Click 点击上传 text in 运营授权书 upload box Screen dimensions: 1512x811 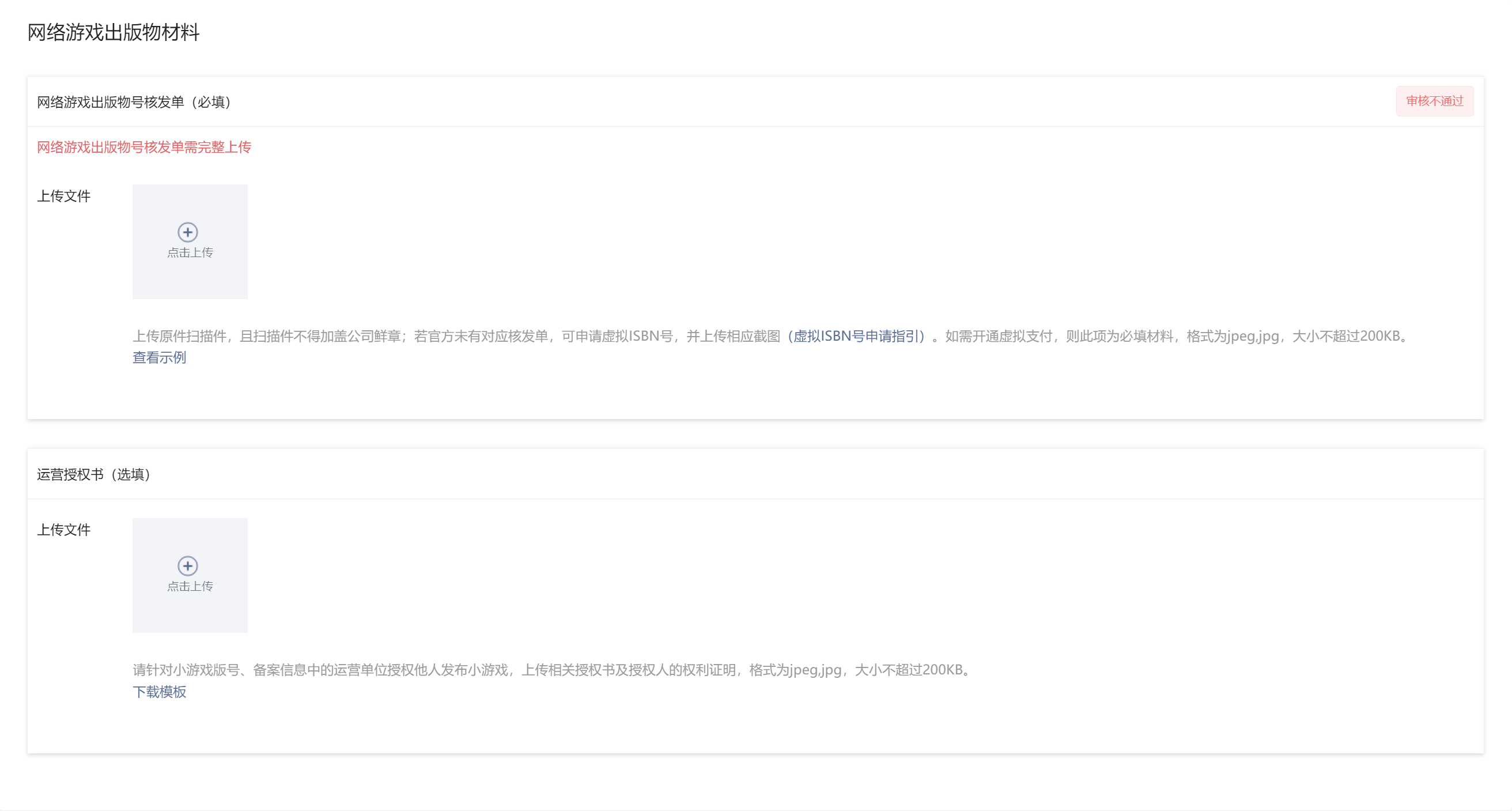190,586
